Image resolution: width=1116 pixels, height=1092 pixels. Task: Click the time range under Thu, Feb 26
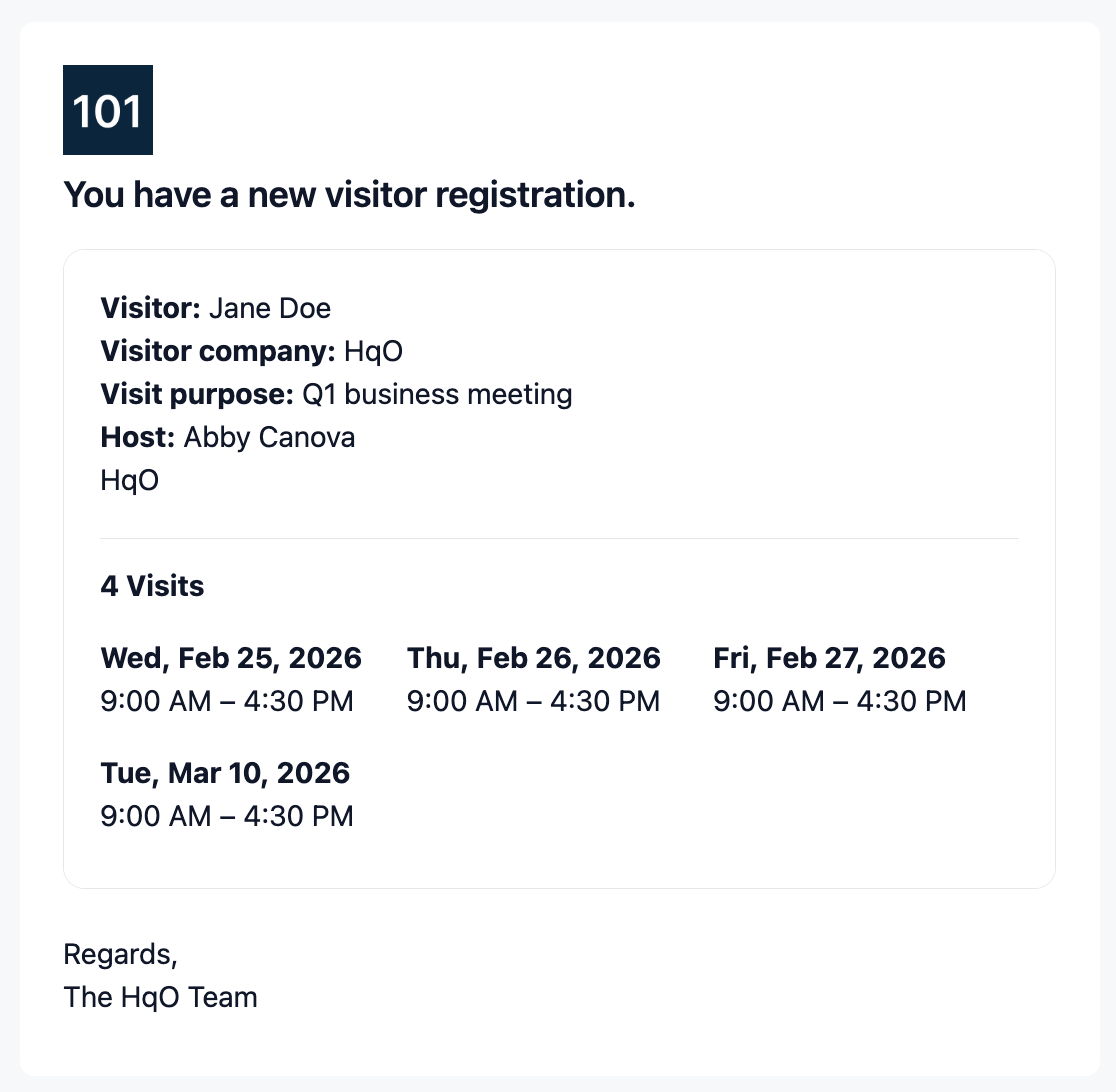pyautogui.click(x=533, y=701)
